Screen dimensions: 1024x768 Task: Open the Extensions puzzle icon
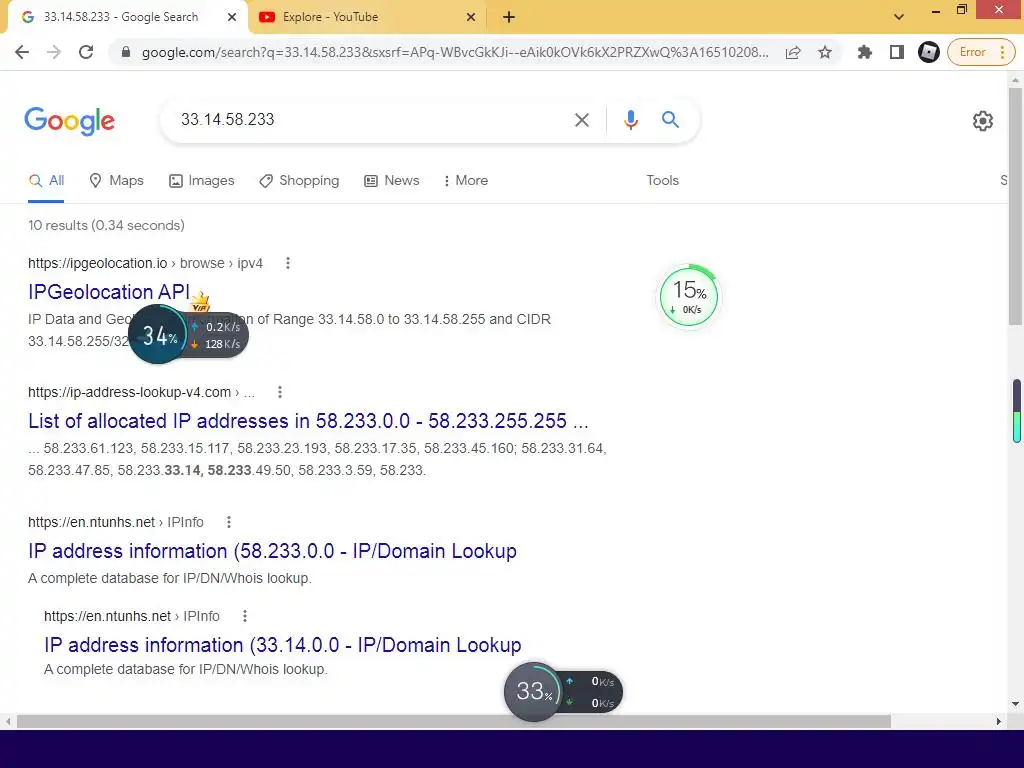(x=865, y=52)
